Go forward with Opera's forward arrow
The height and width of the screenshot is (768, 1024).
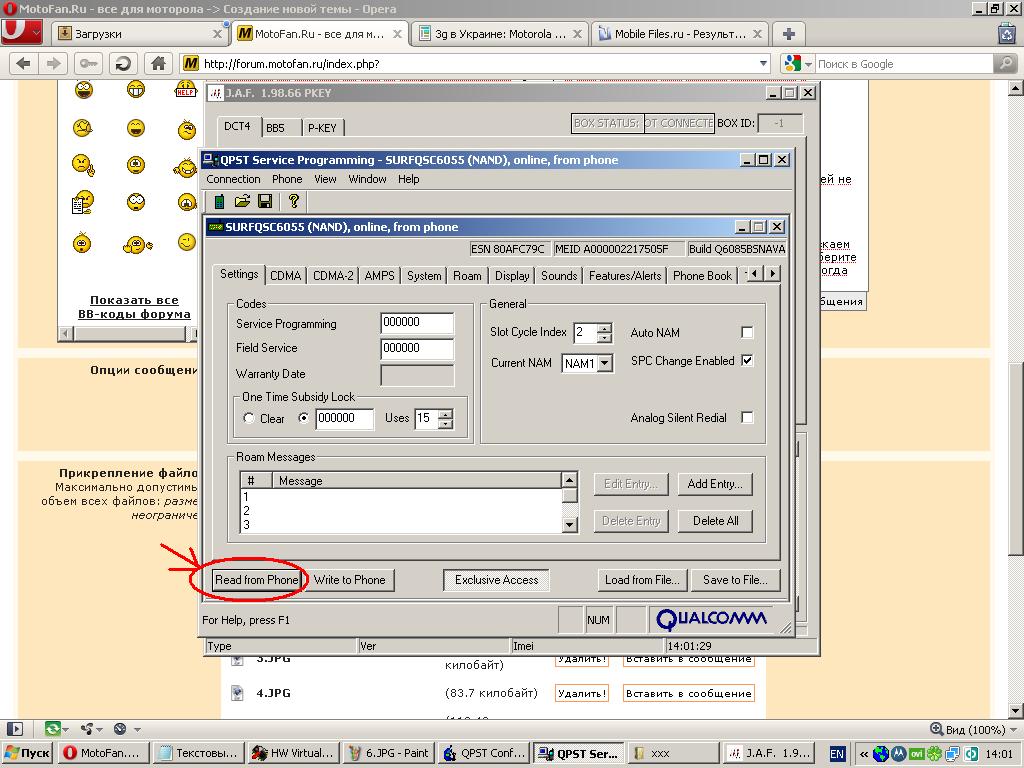click(52, 63)
